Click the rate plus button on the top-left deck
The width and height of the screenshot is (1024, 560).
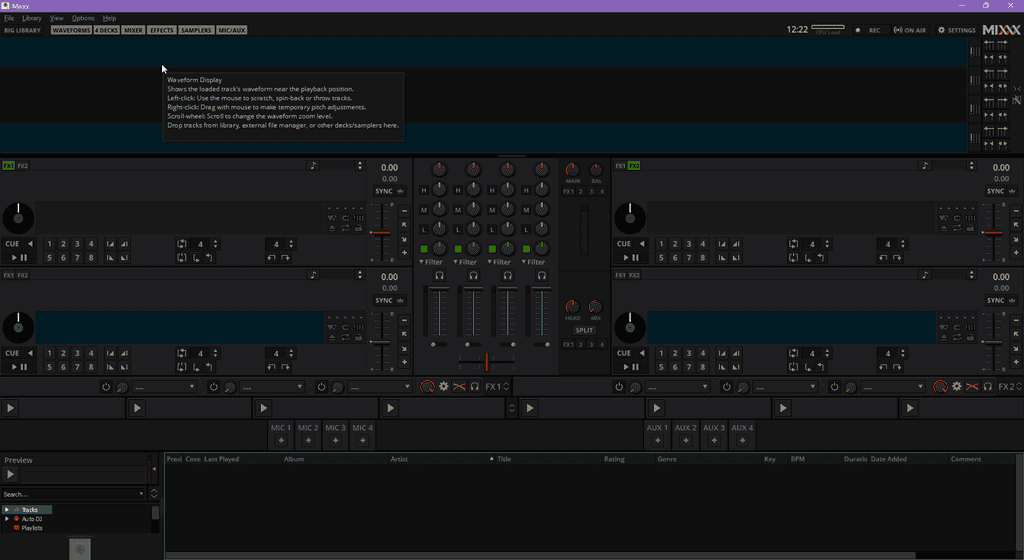click(404, 253)
